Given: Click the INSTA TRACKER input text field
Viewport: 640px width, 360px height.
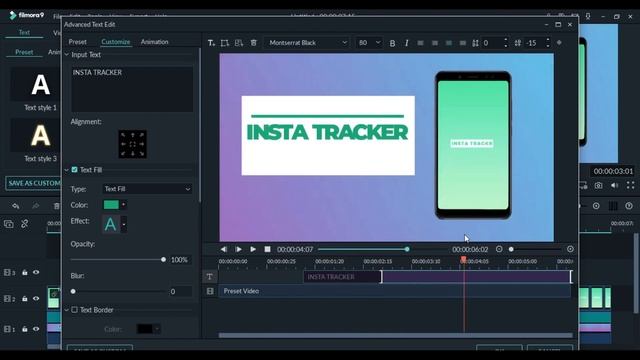Looking at the screenshot, I should (132, 89).
